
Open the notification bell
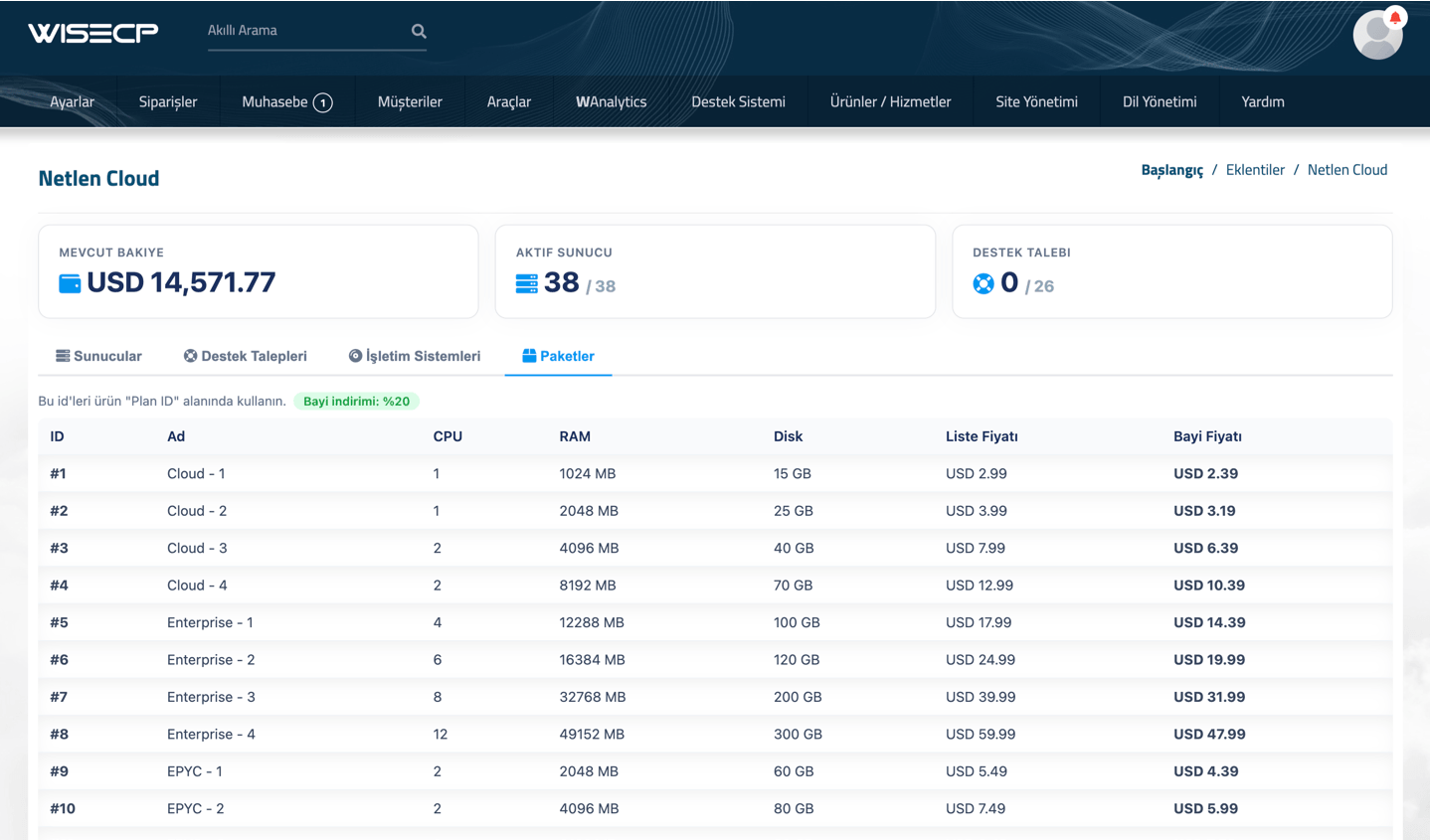[x=1395, y=17]
